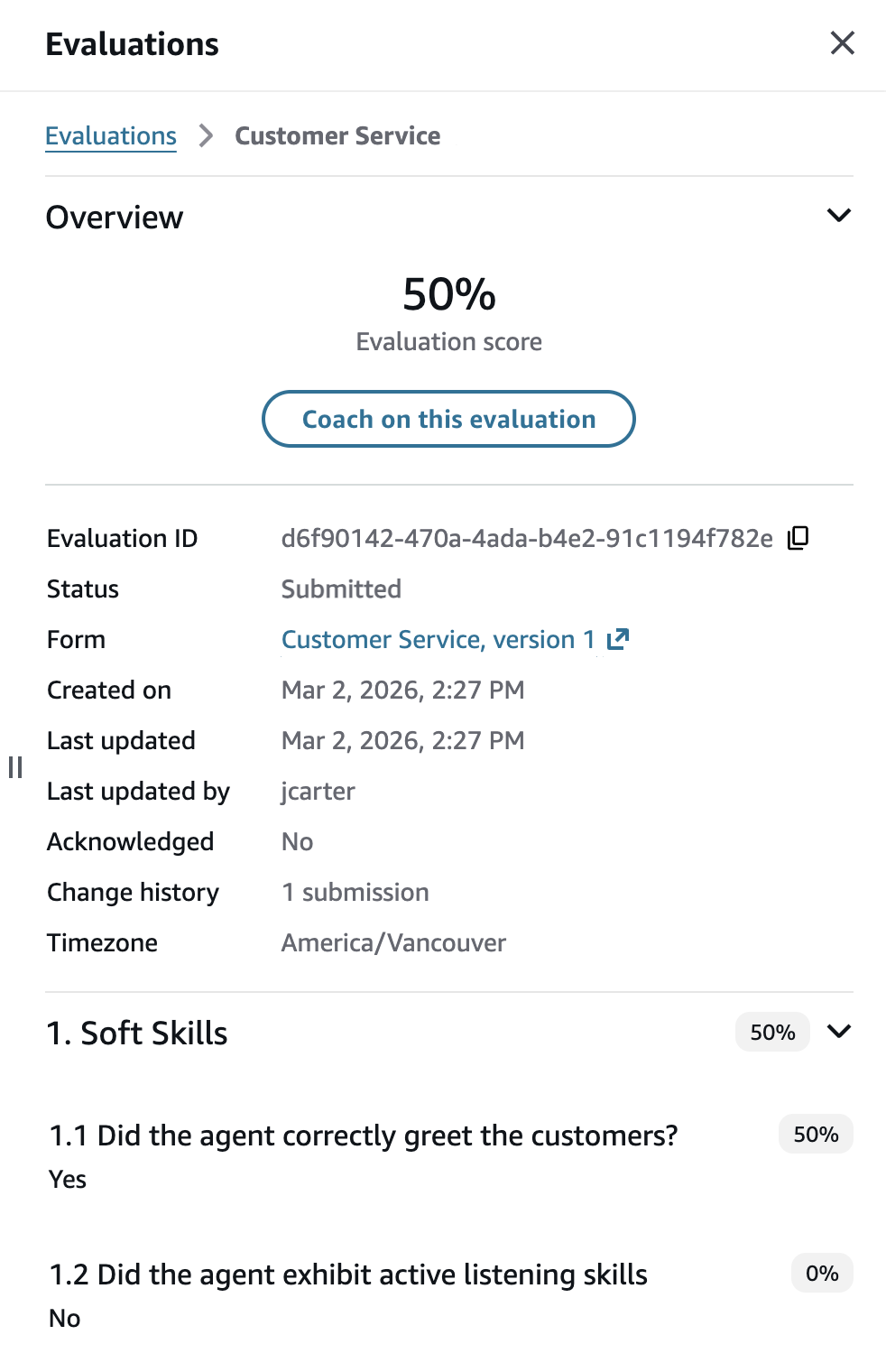Click the close X on Evaluations panel
This screenshot has width=886, height=1372.
coord(843,42)
